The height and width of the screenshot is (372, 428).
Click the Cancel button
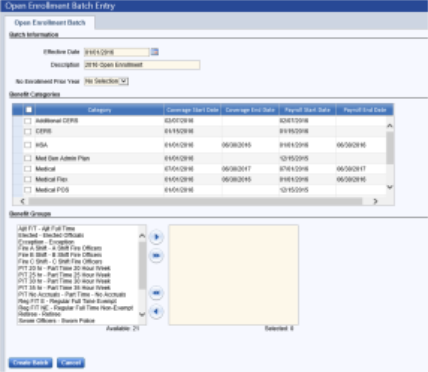click(71, 363)
